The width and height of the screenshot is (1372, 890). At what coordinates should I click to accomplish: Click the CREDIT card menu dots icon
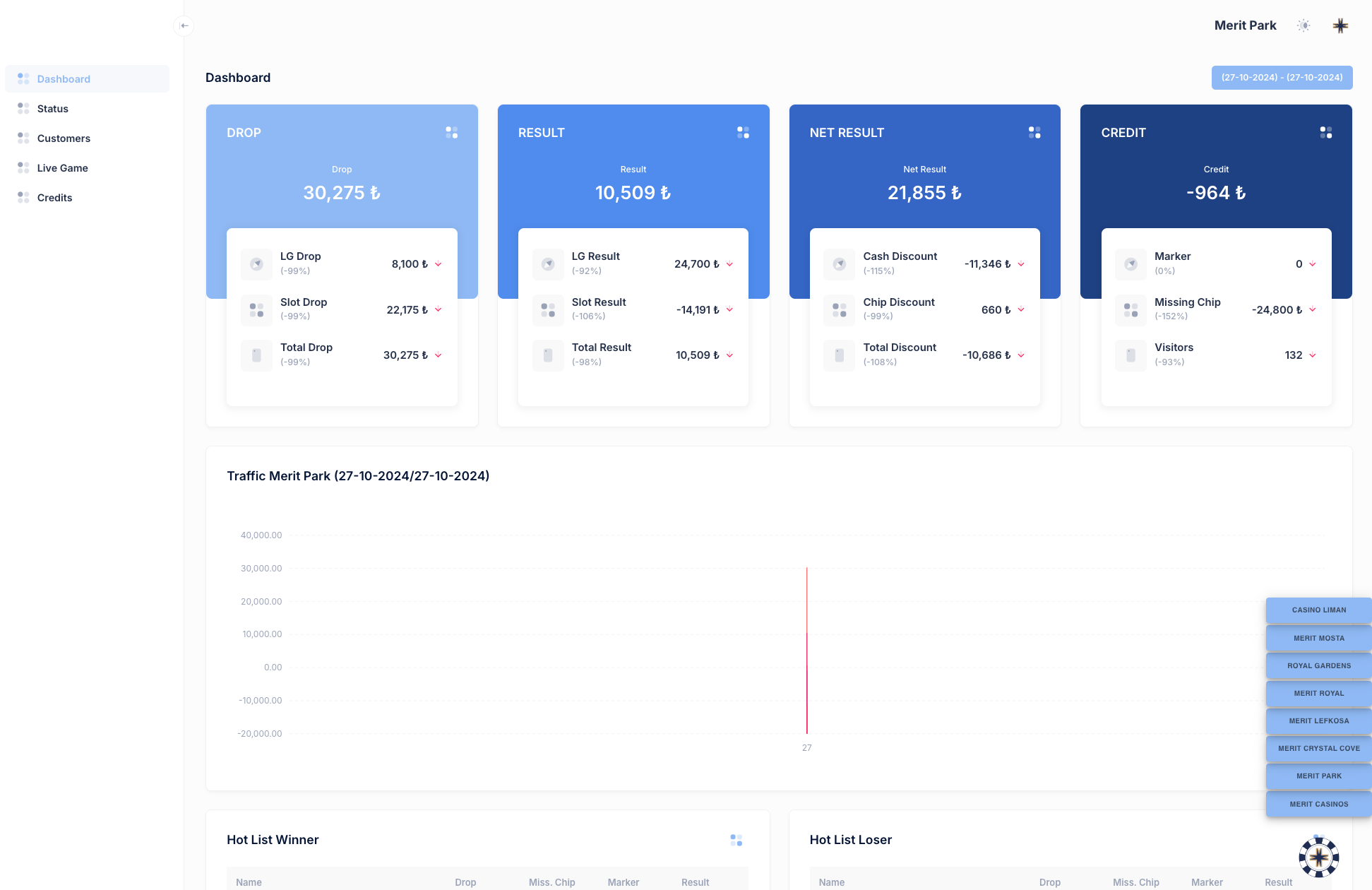tap(1326, 132)
